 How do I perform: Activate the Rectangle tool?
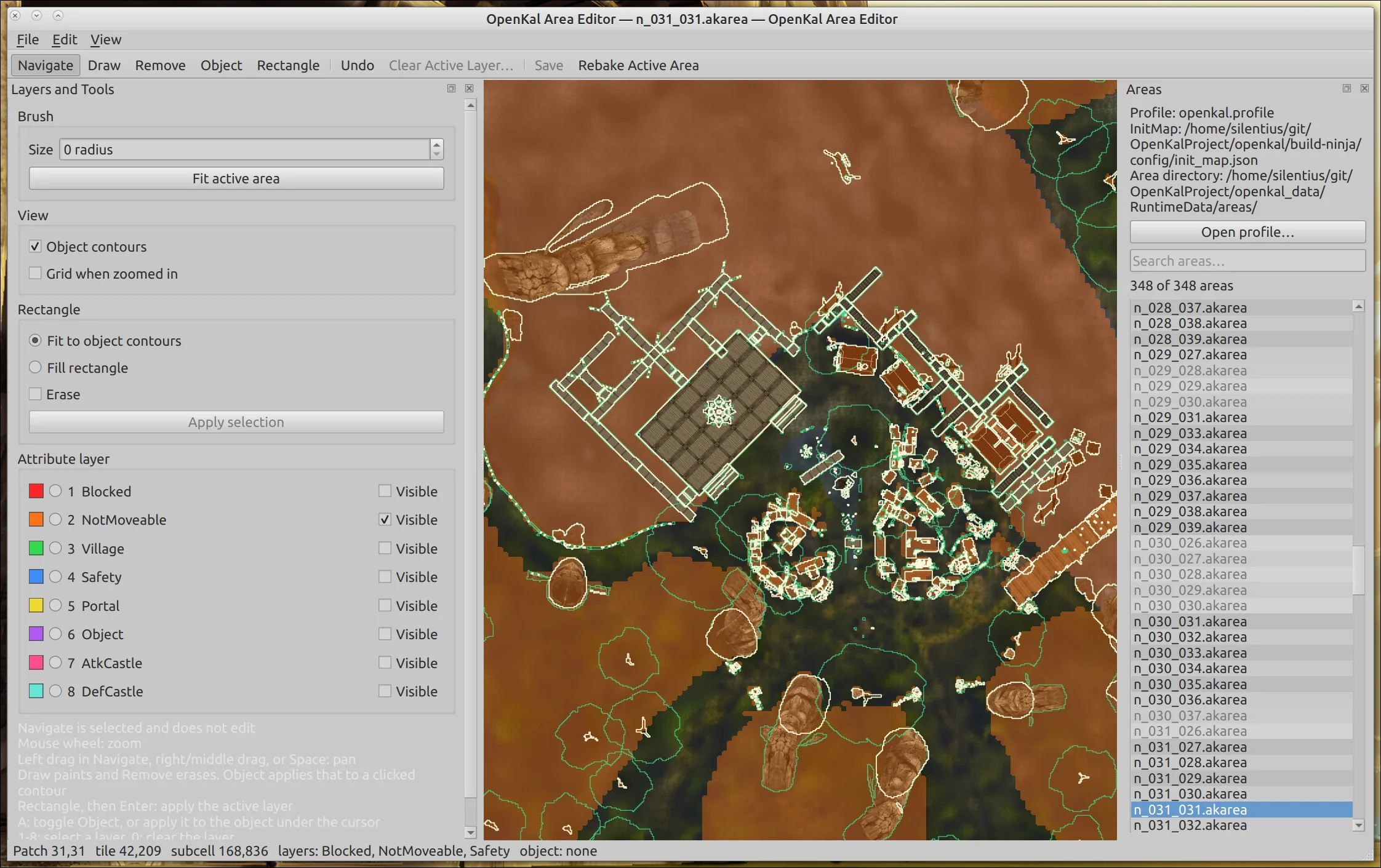[x=288, y=65]
